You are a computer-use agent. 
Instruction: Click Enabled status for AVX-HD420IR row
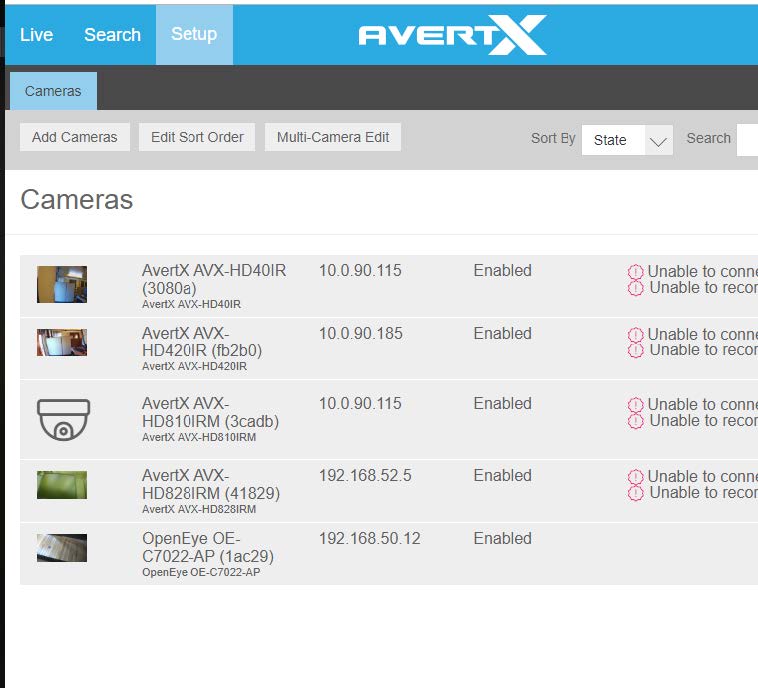(x=503, y=333)
